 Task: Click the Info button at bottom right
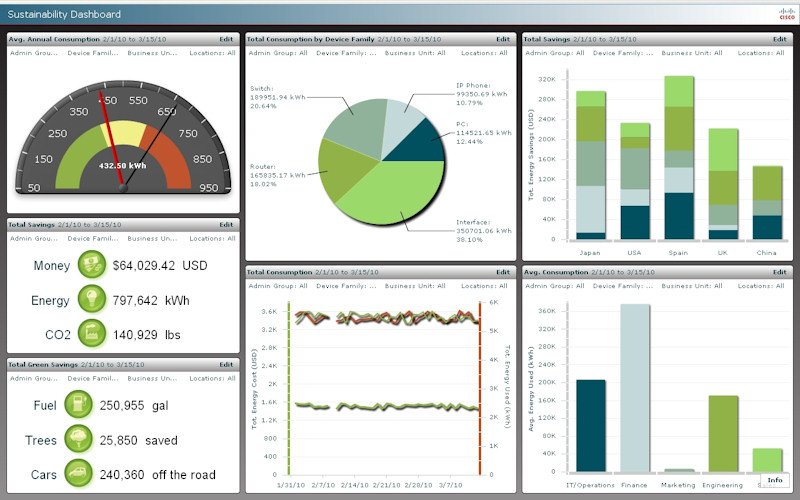point(774,480)
